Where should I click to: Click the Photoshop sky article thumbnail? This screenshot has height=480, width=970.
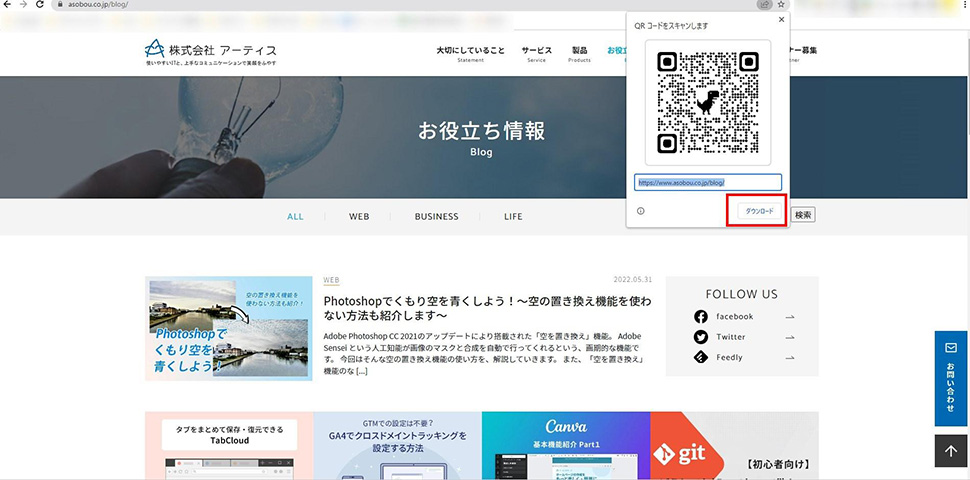(229, 328)
